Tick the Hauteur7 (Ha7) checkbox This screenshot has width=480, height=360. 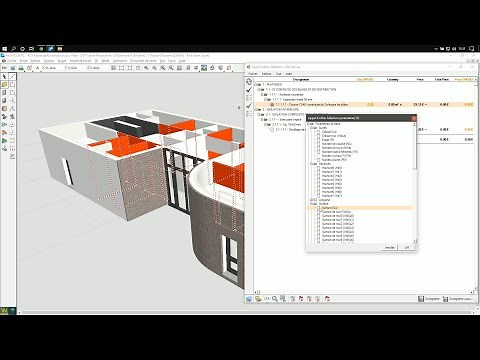click(318, 196)
